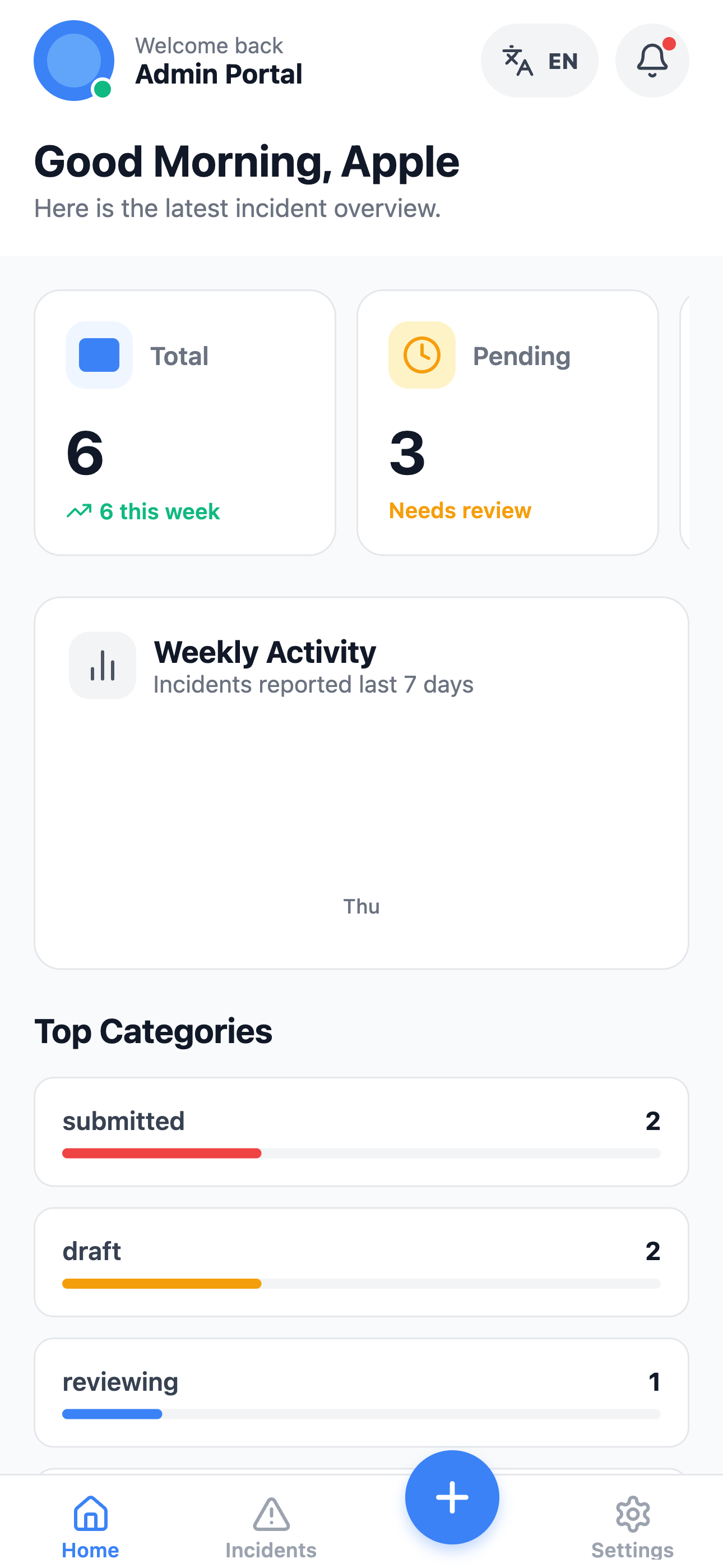Image resolution: width=723 pixels, height=1568 pixels.
Task: Tap the Pending clock icon
Action: pos(421,355)
